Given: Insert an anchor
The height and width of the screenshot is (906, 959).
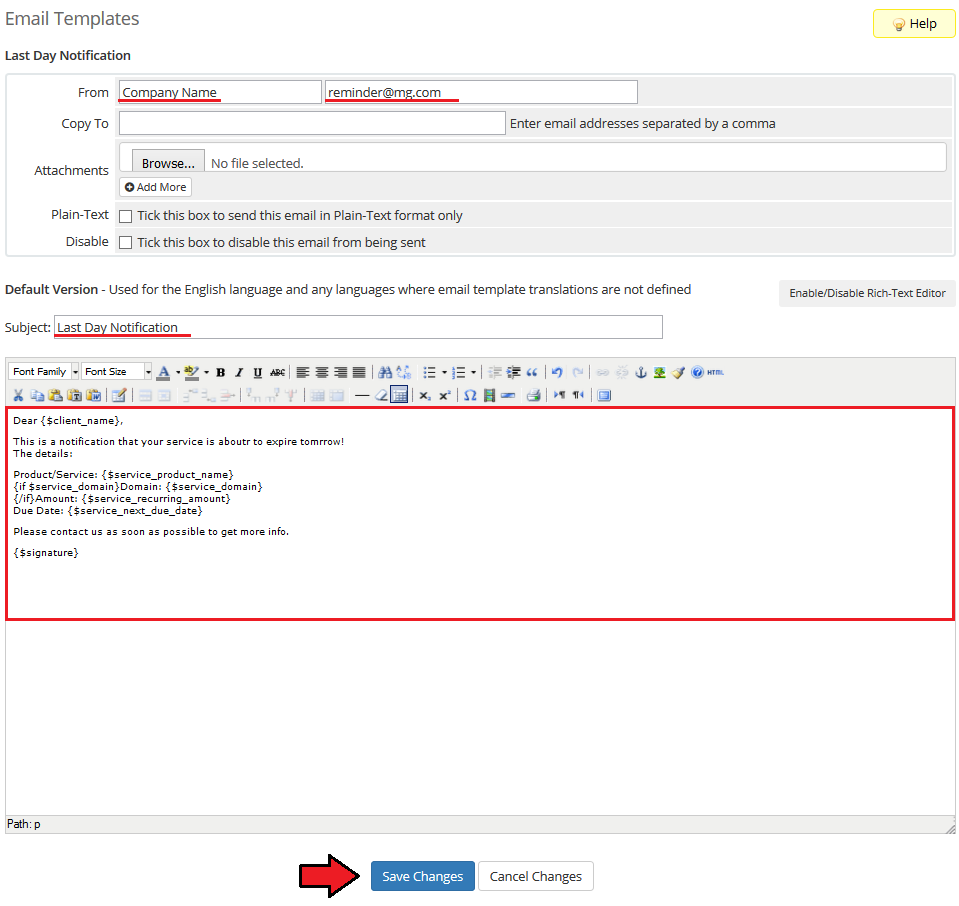Looking at the screenshot, I should pos(641,373).
